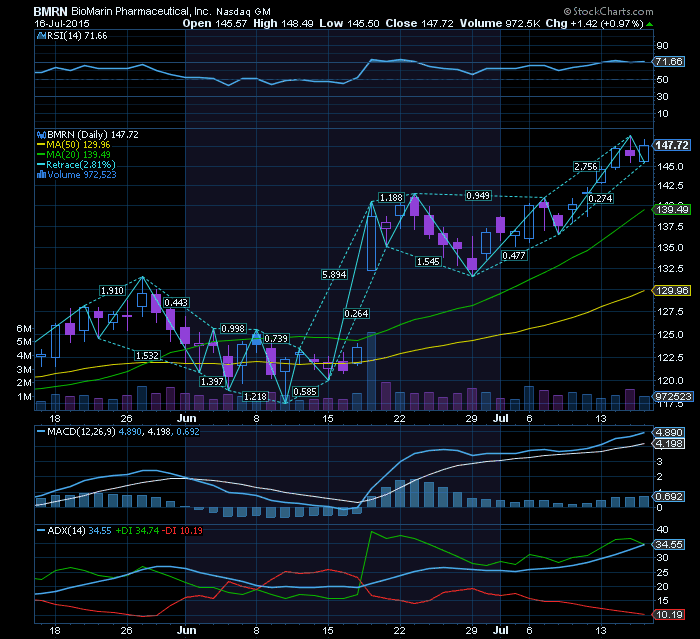Click the 71.66 RSI value tag on the right axis
This screenshot has width=700, height=639.
(x=669, y=62)
